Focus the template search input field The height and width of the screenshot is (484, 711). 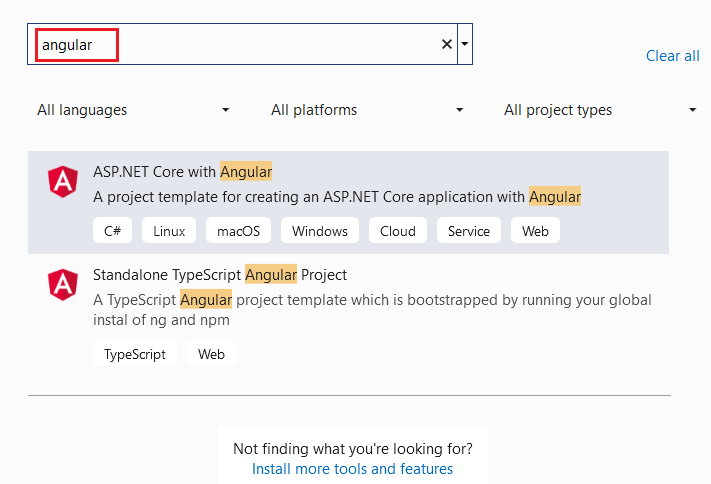click(240, 45)
